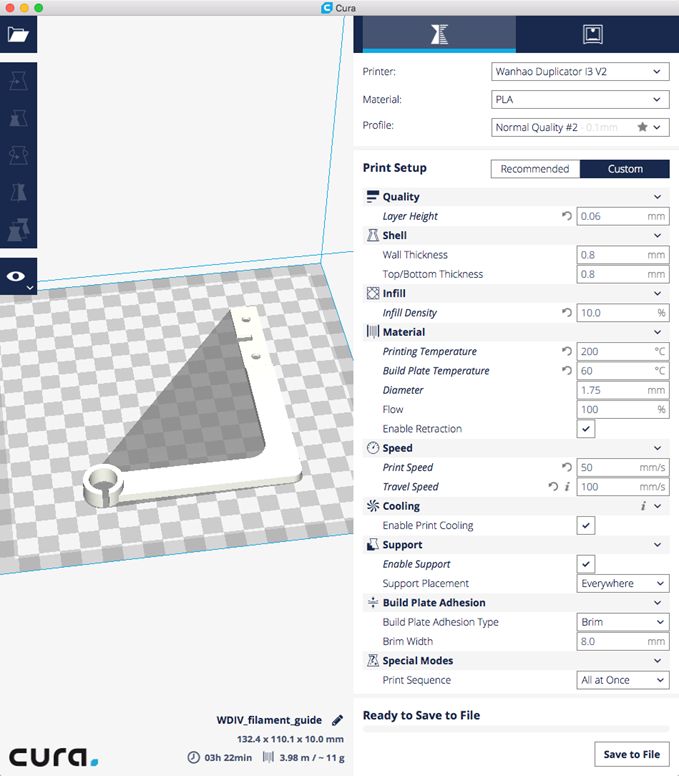
Task: Reset Print Speed with the revert arrow
Action: coord(567,467)
